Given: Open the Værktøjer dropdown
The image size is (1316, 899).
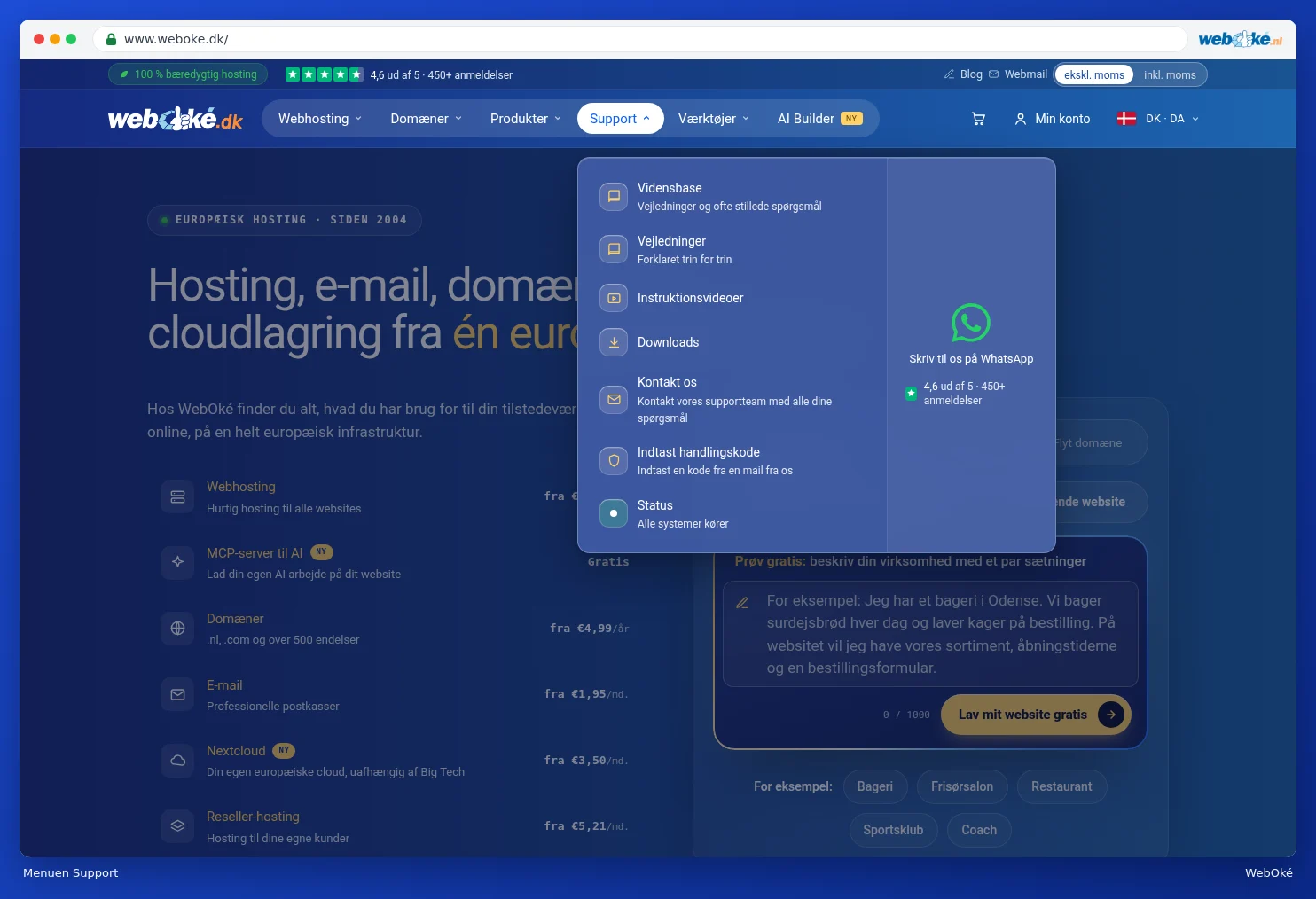Looking at the screenshot, I should (714, 119).
